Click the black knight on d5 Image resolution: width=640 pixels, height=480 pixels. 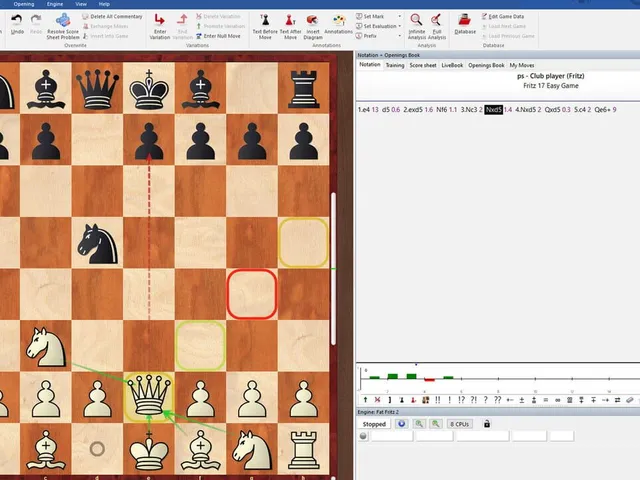click(98, 244)
